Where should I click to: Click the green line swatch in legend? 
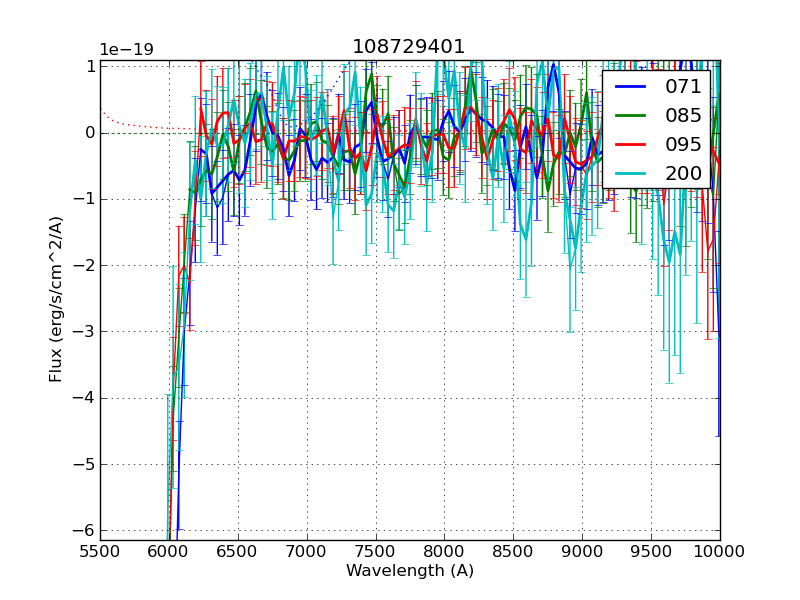(632, 116)
